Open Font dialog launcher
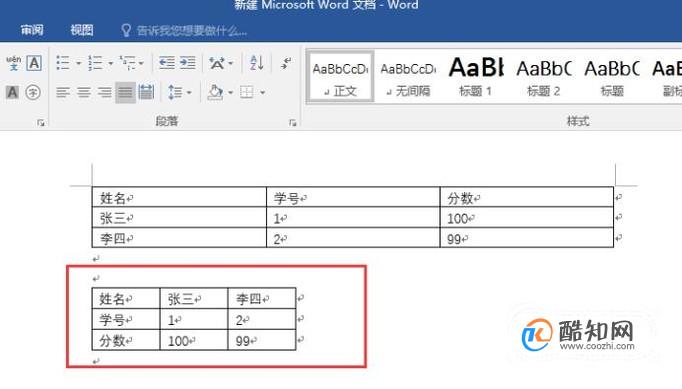 (41, 123)
